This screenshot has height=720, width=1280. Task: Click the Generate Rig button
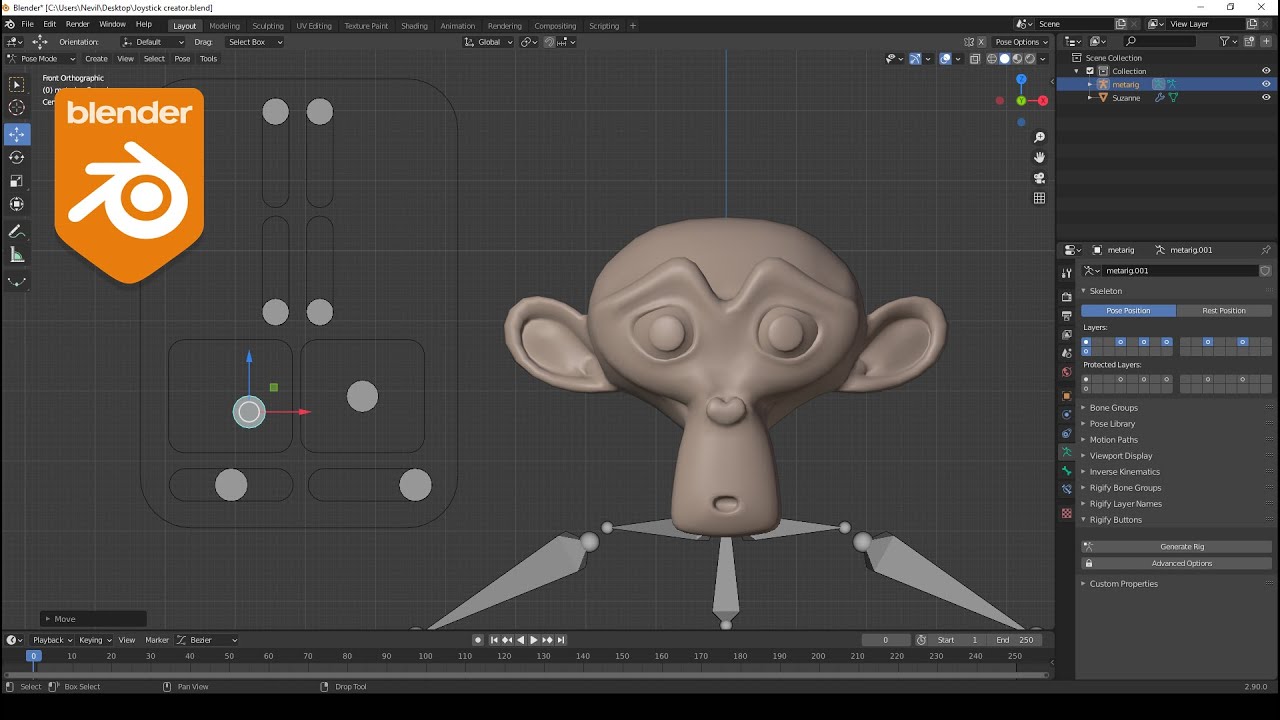pos(1176,547)
